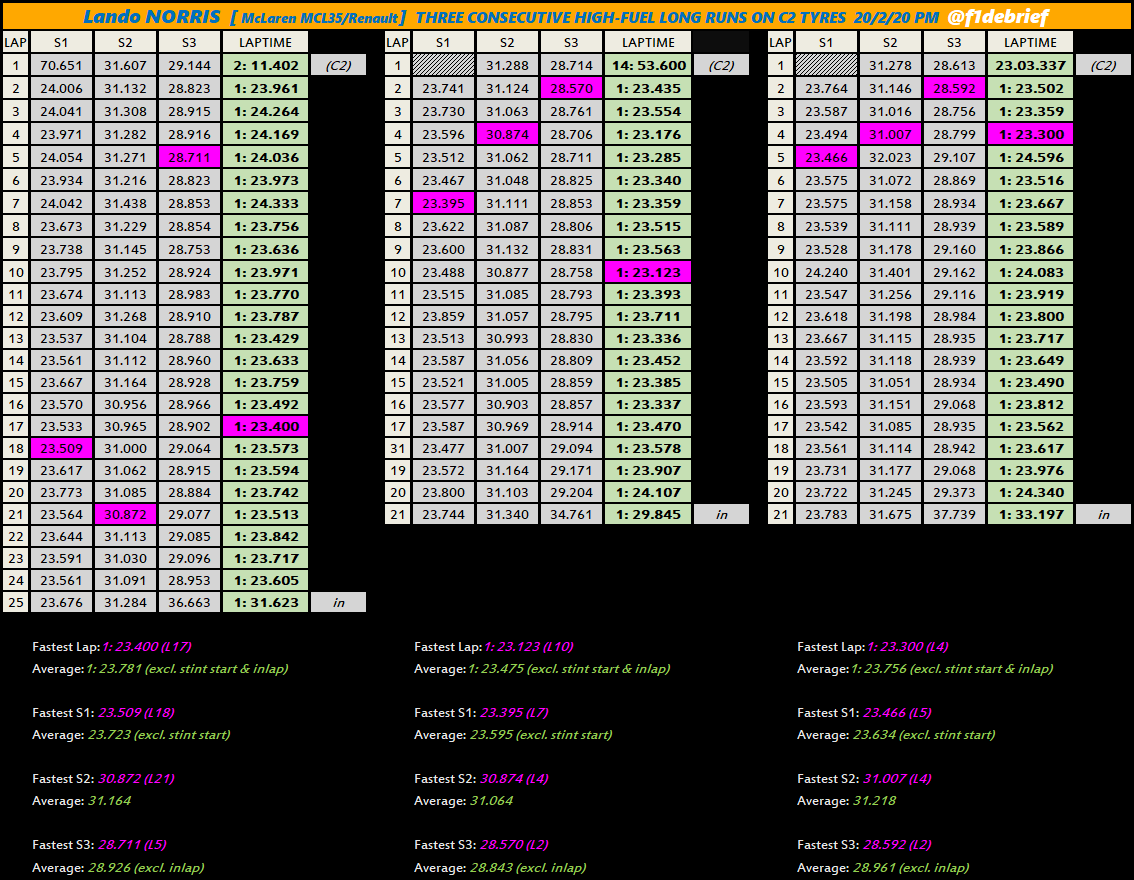Click the hatched S1 cell beside 31.288

tap(443, 65)
